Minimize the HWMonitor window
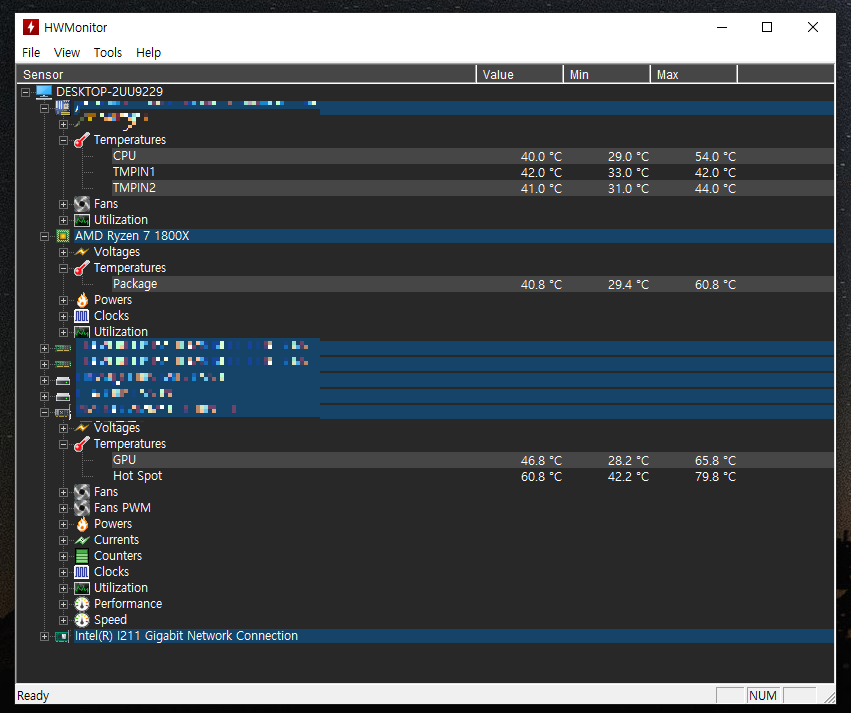Screen dimensions: 851x713 (722, 27)
